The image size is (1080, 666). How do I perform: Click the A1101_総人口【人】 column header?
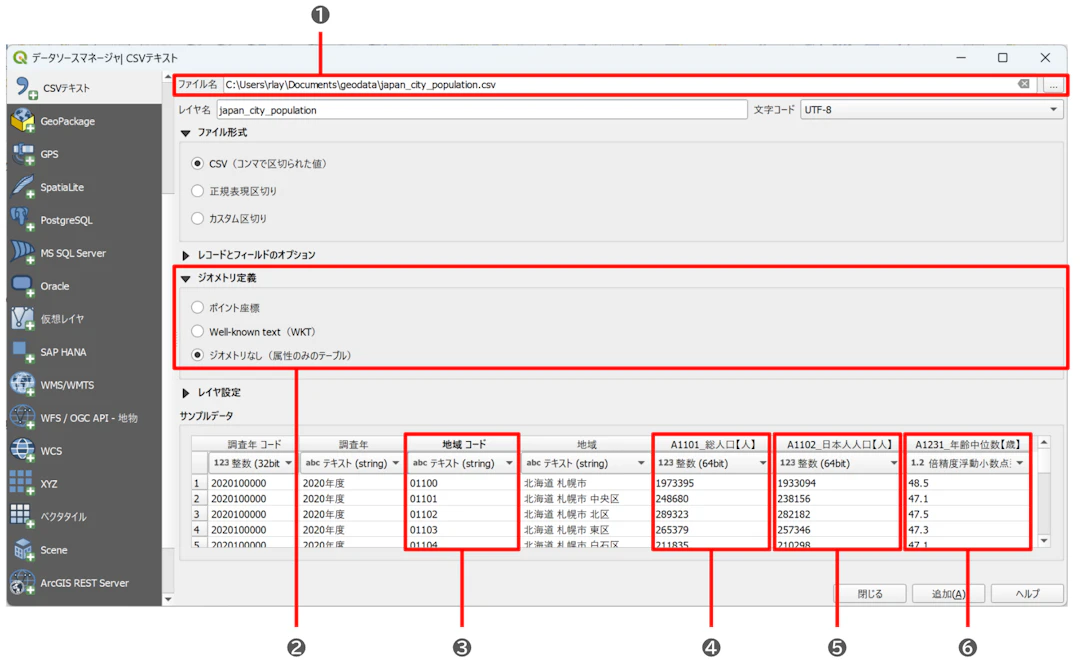tap(711, 444)
